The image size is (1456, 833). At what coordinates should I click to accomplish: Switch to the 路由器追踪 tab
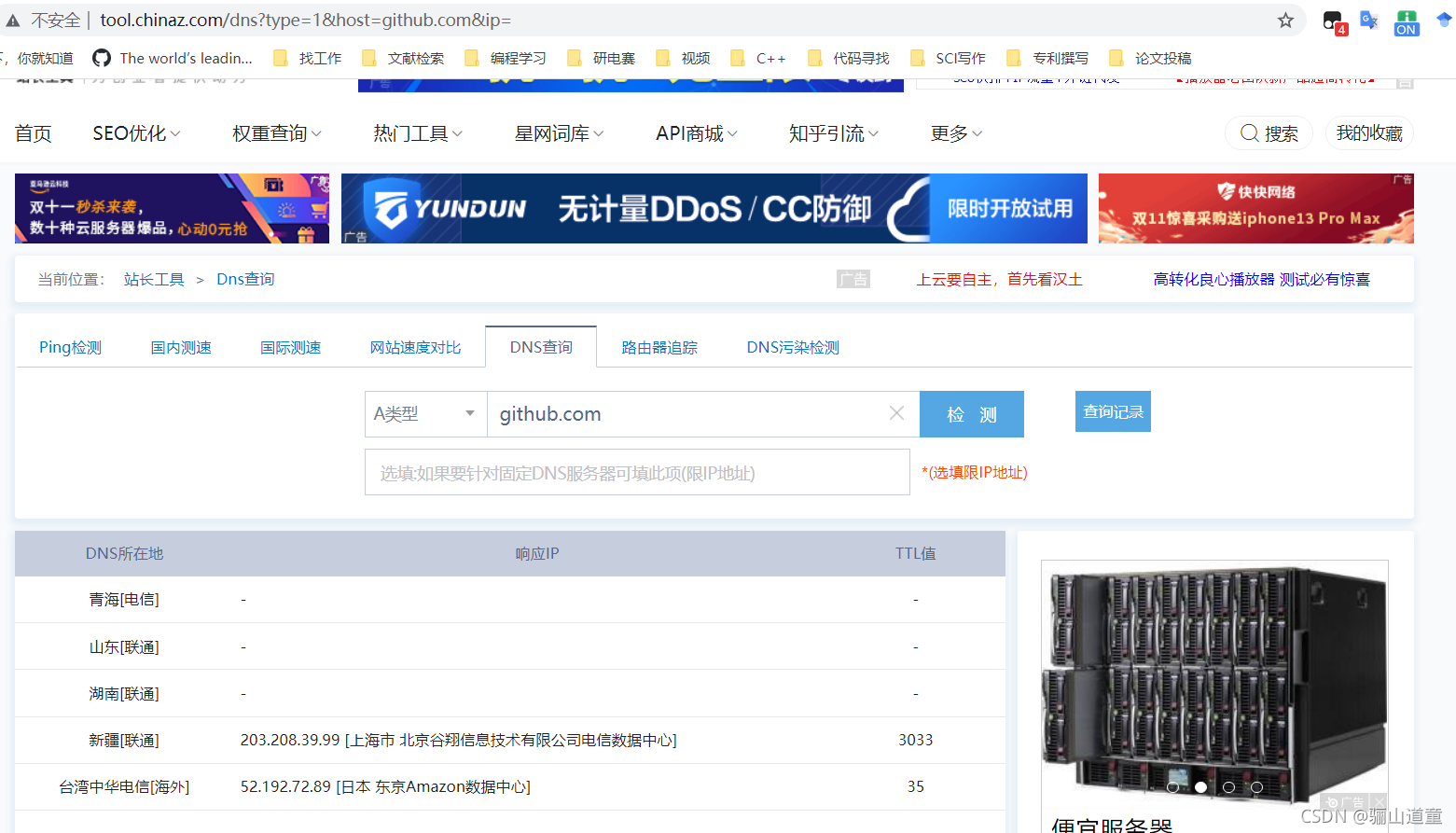(x=659, y=347)
